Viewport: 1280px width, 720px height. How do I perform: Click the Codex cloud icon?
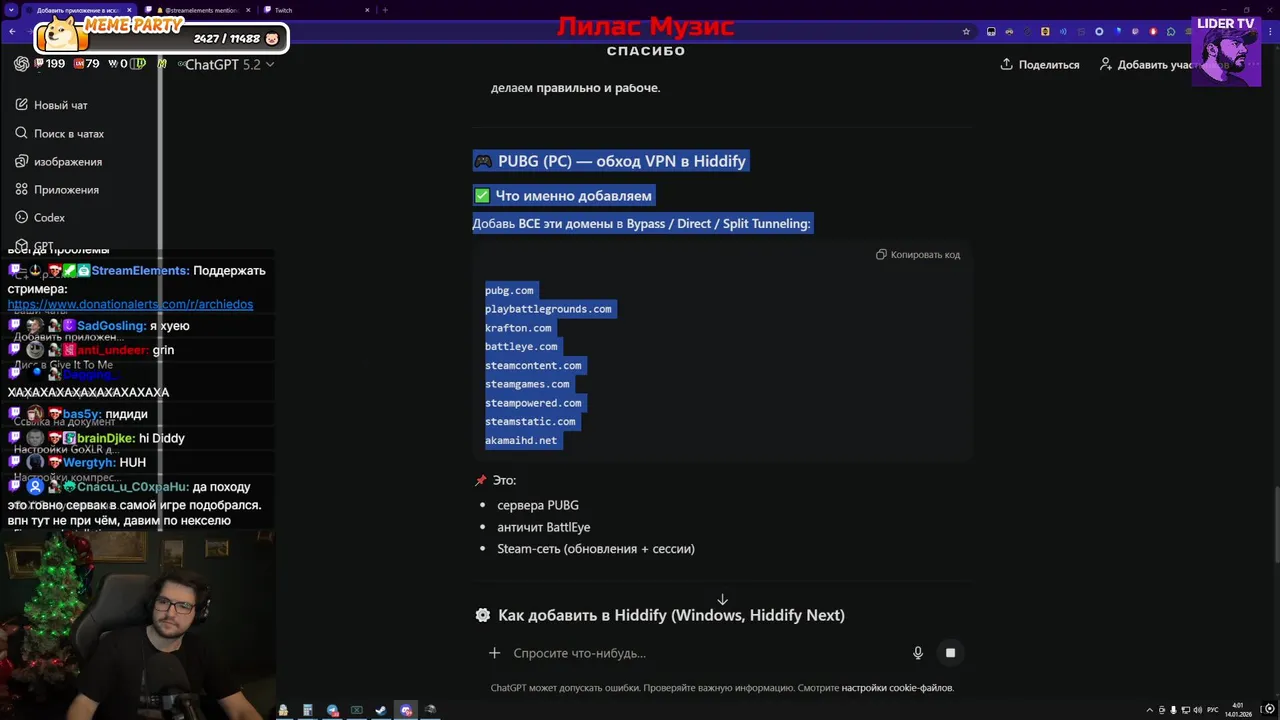(21, 217)
